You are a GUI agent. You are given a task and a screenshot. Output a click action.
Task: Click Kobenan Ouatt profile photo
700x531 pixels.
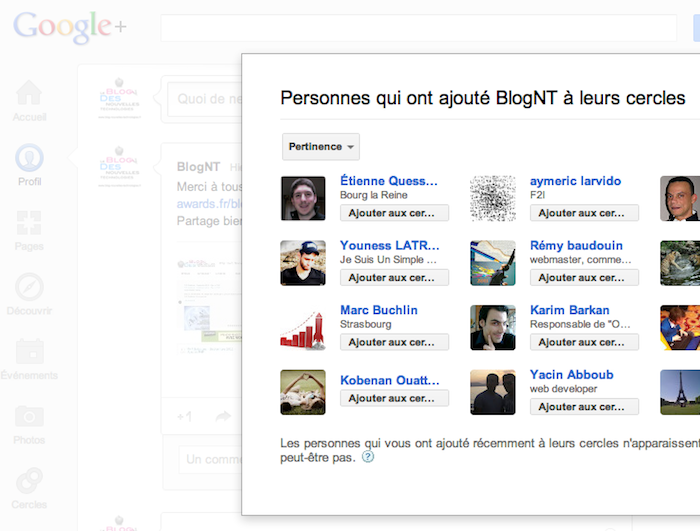303,392
